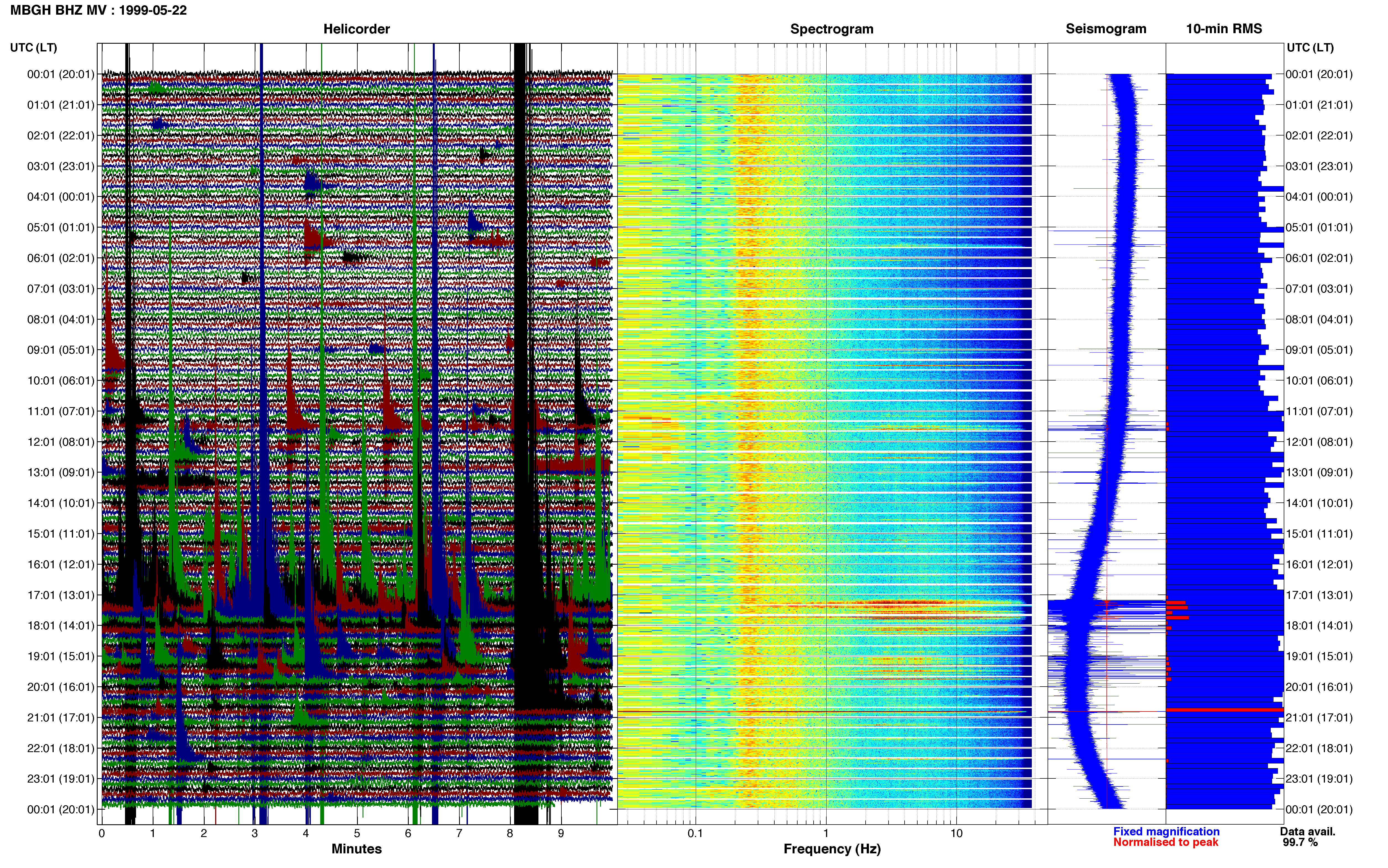Click the left '14:01 (10:01)' time label
Viewport: 1388px width, 868px height.
tap(61, 504)
